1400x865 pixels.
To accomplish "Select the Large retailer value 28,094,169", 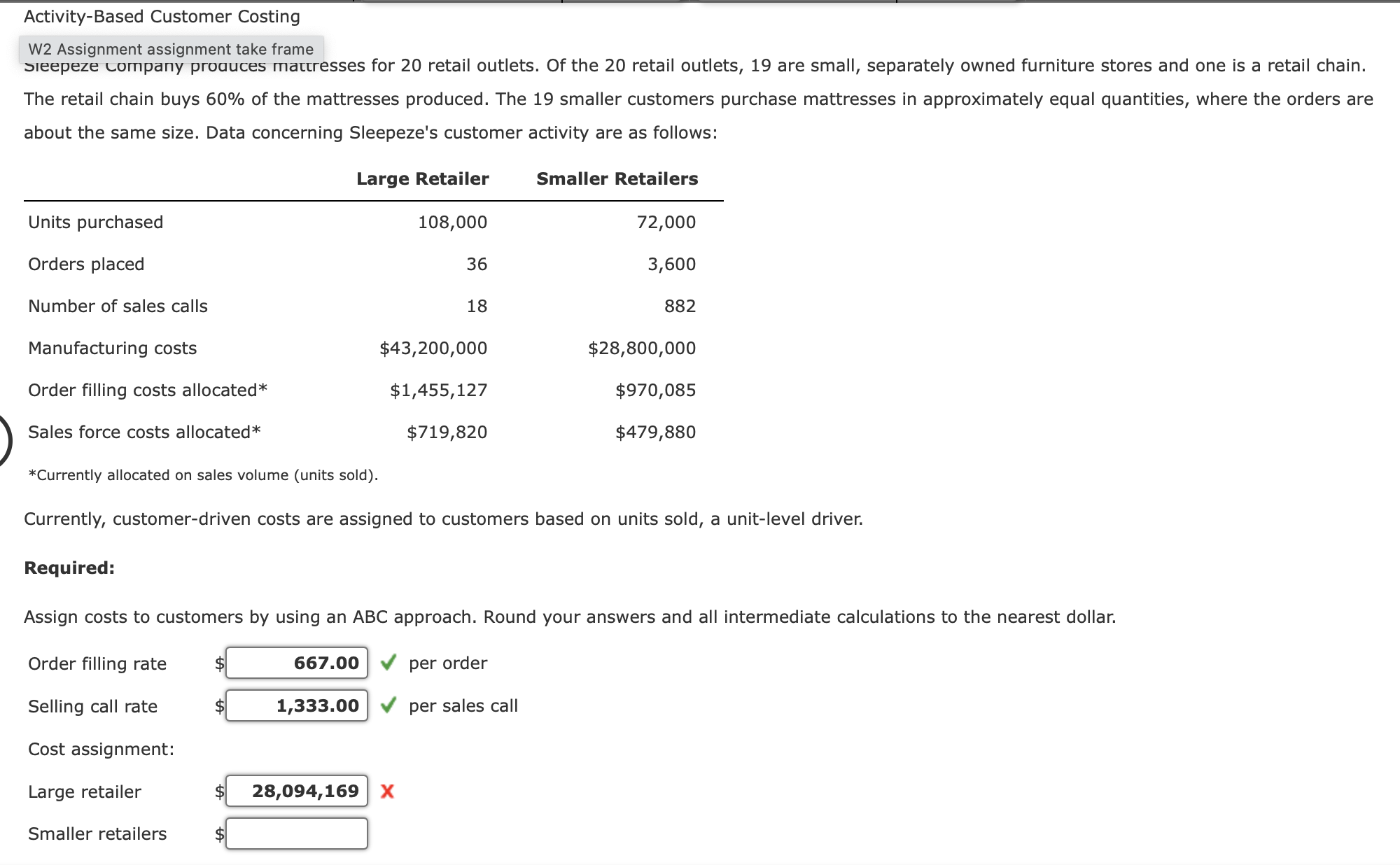I will point(296,792).
